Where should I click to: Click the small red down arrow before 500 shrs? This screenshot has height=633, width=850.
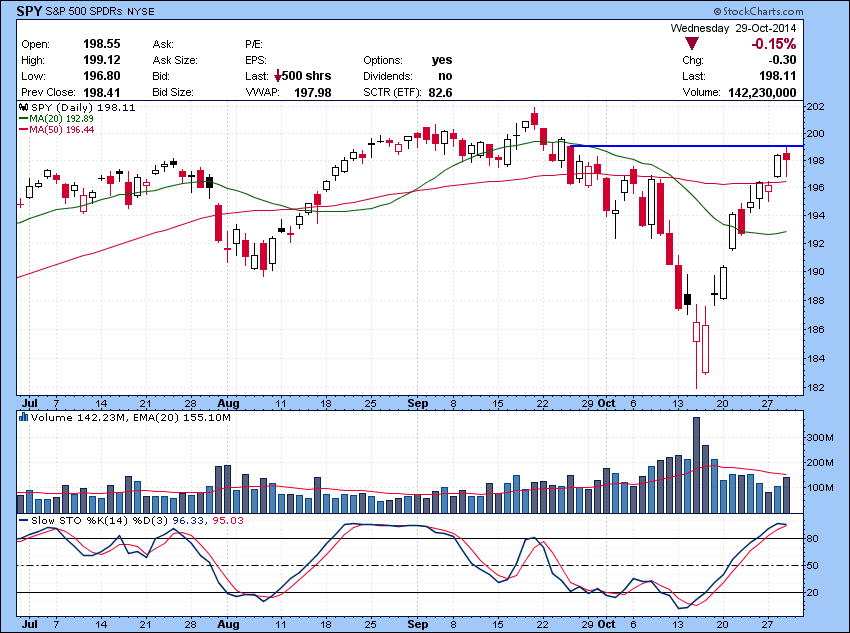[x=278, y=76]
